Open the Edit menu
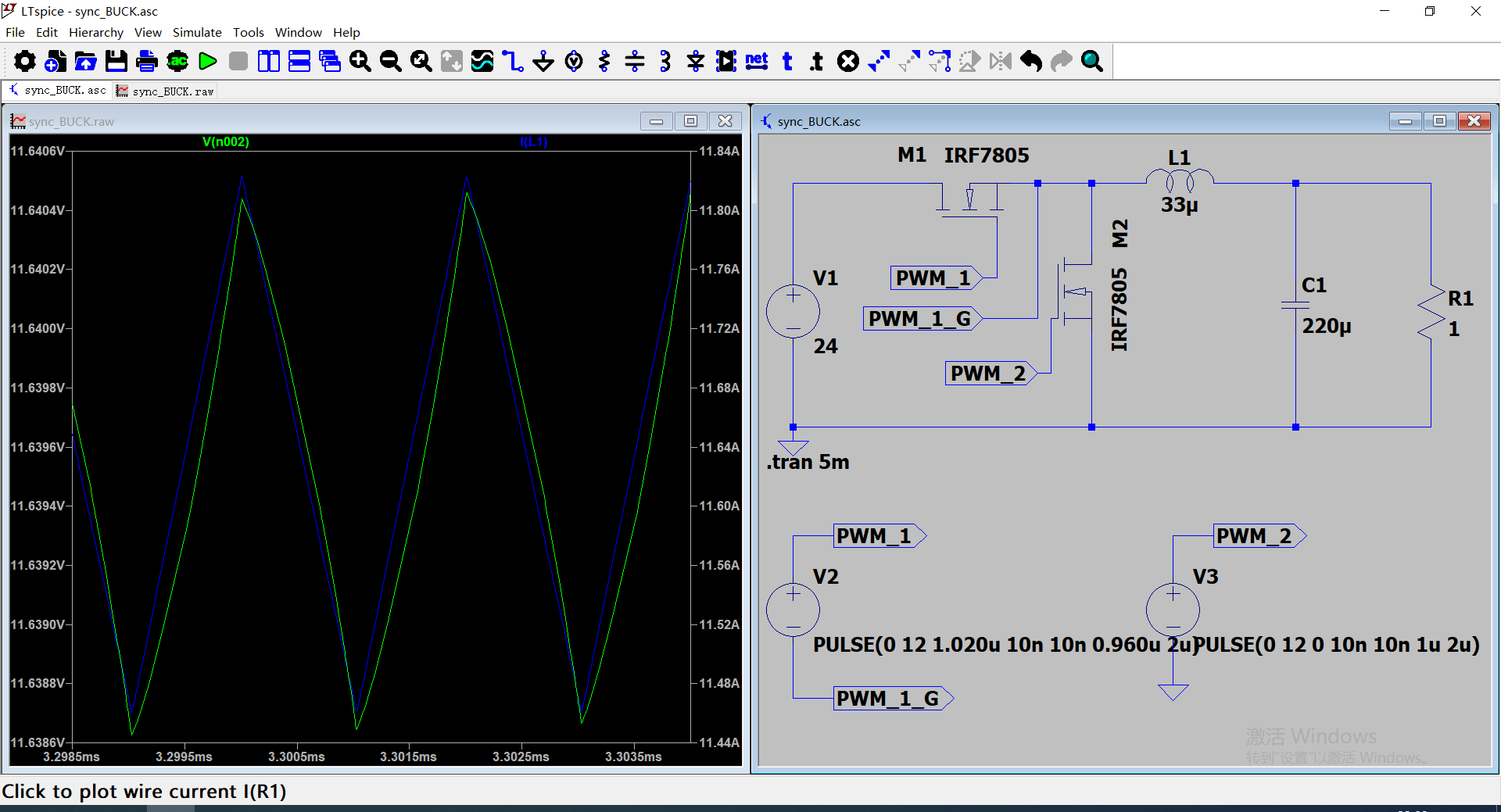The width and height of the screenshot is (1501, 812). [x=47, y=32]
